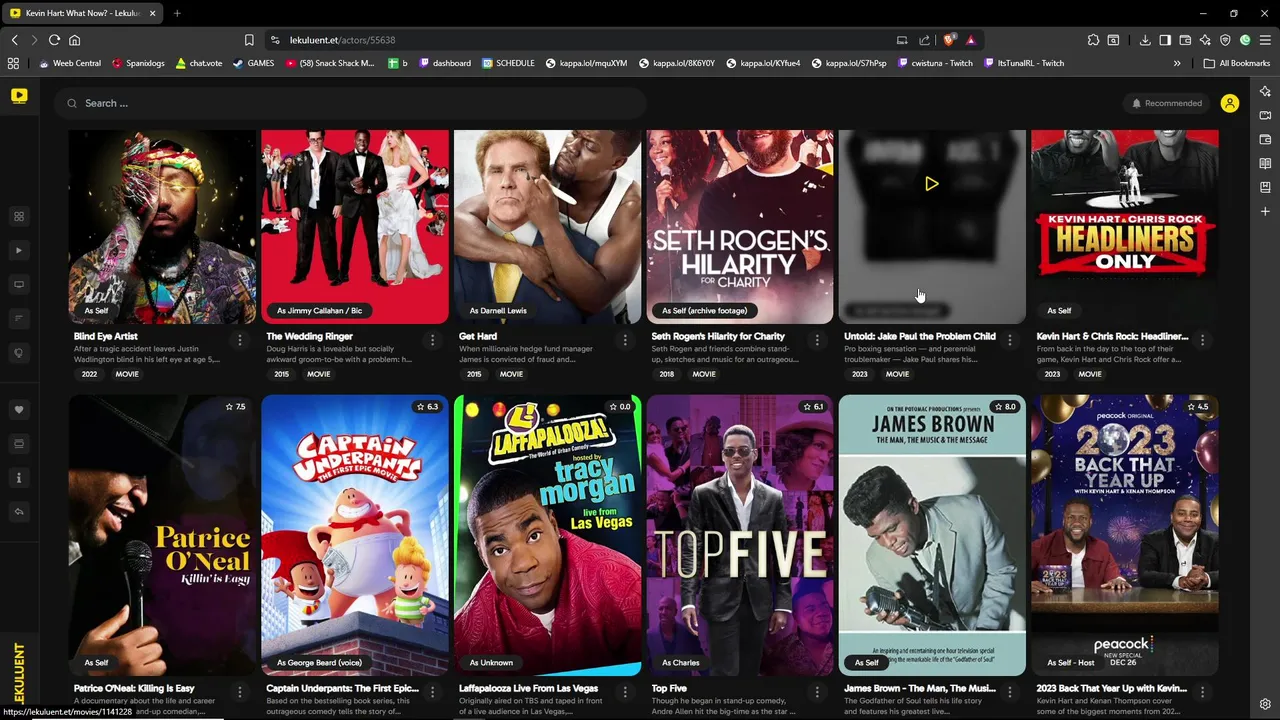Screen dimensions: 1280x720
Task: Open chat.vote bookmark
Action: pos(198,63)
